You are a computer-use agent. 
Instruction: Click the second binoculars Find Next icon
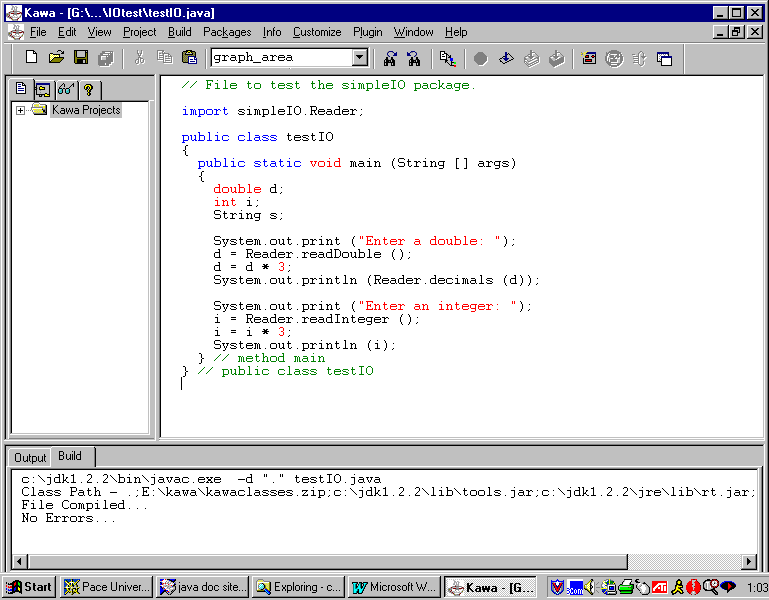point(414,58)
